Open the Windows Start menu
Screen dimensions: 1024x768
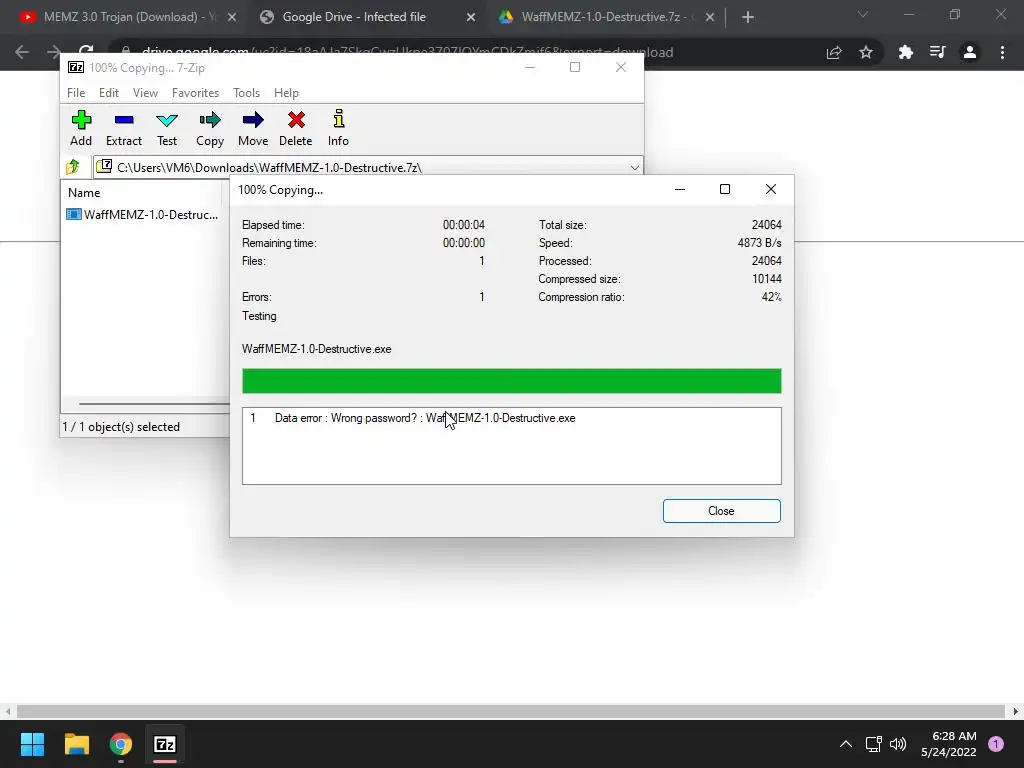point(32,744)
